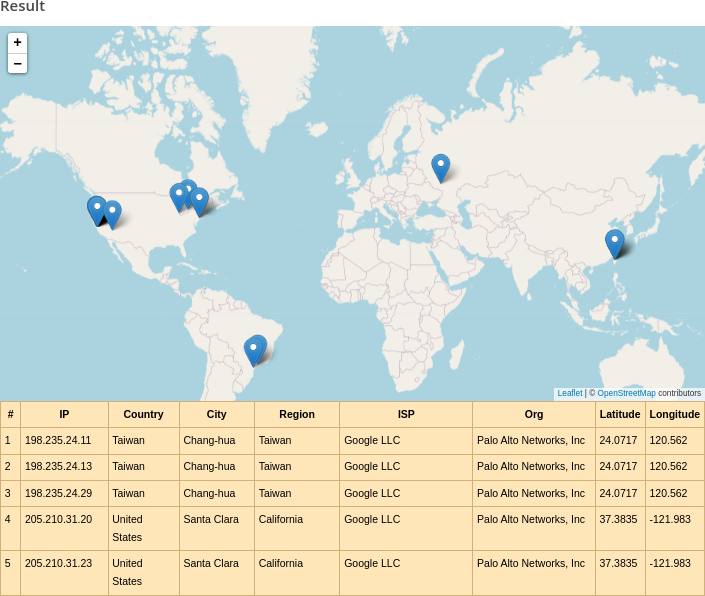Click Chang-hua city in row 1

(209, 440)
